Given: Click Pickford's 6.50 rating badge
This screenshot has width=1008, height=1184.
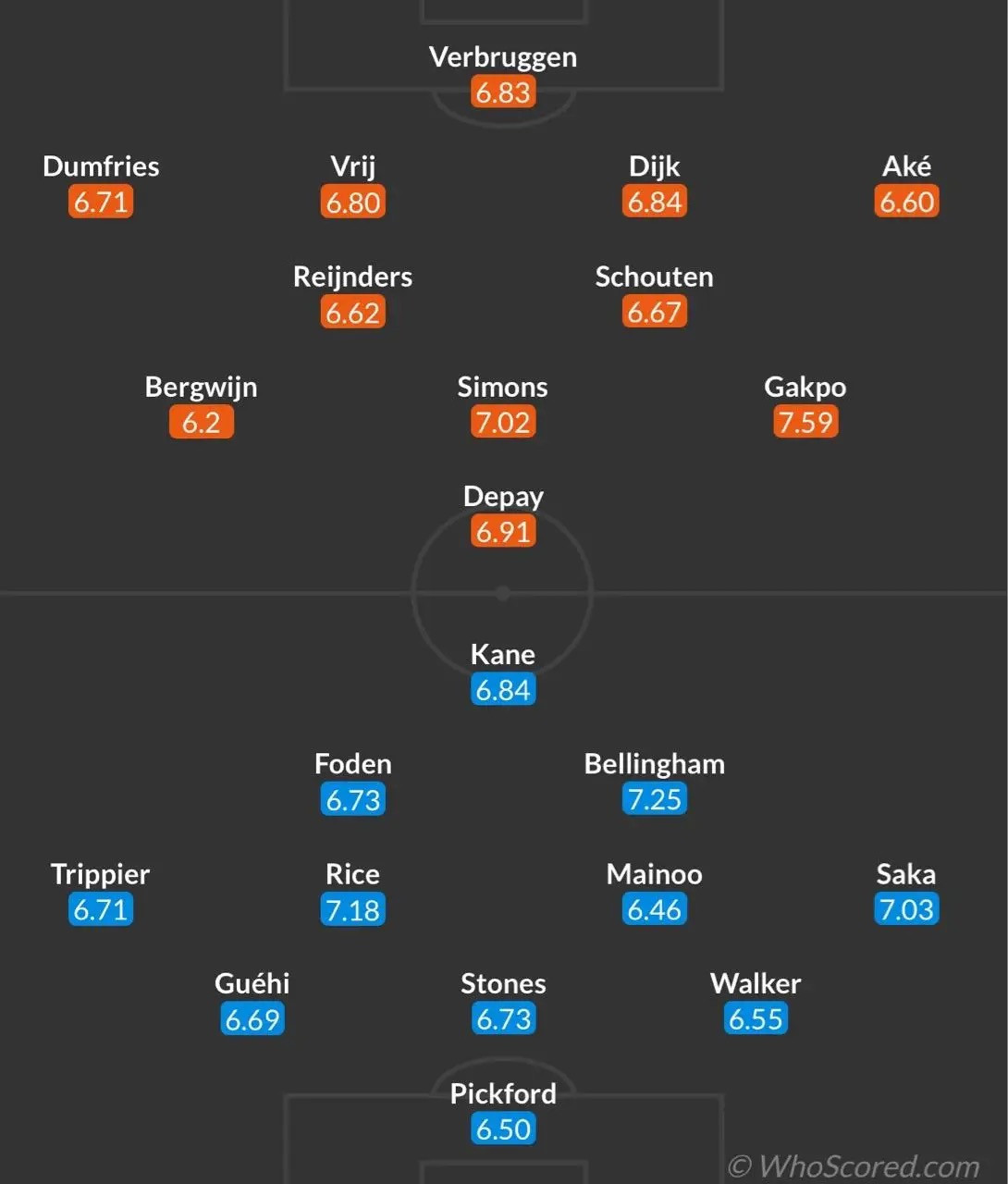Looking at the screenshot, I should (x=503, y=1128).
